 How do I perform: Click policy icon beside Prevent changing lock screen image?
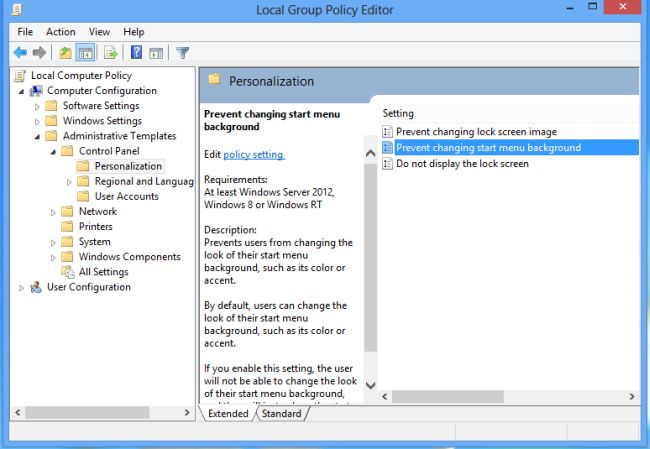[x=387, y=132]
